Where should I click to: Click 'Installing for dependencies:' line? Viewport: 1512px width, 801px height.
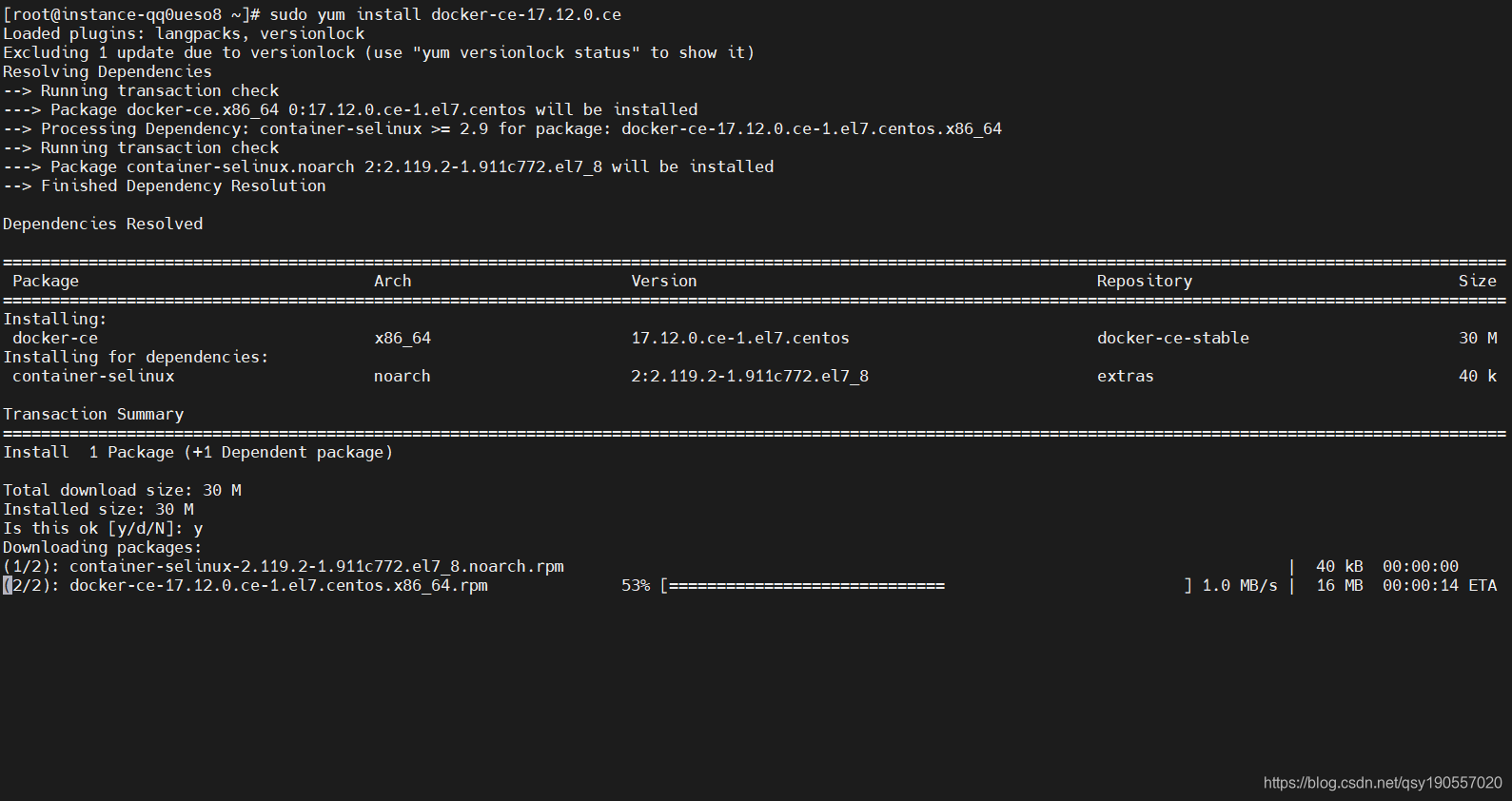[x=136, y=357]
